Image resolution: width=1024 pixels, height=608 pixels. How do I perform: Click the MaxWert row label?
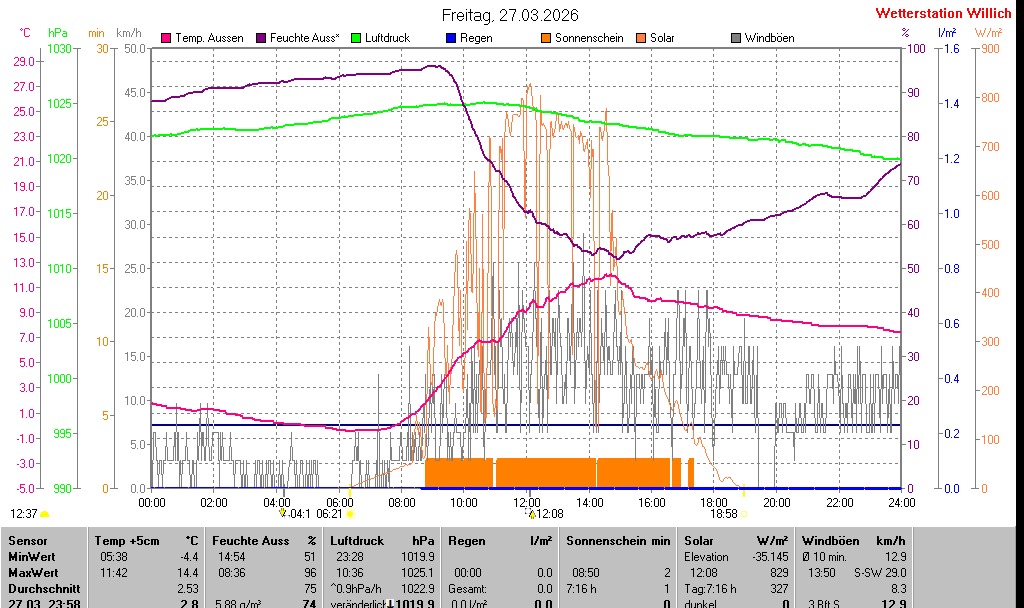(x=30, y=572)
